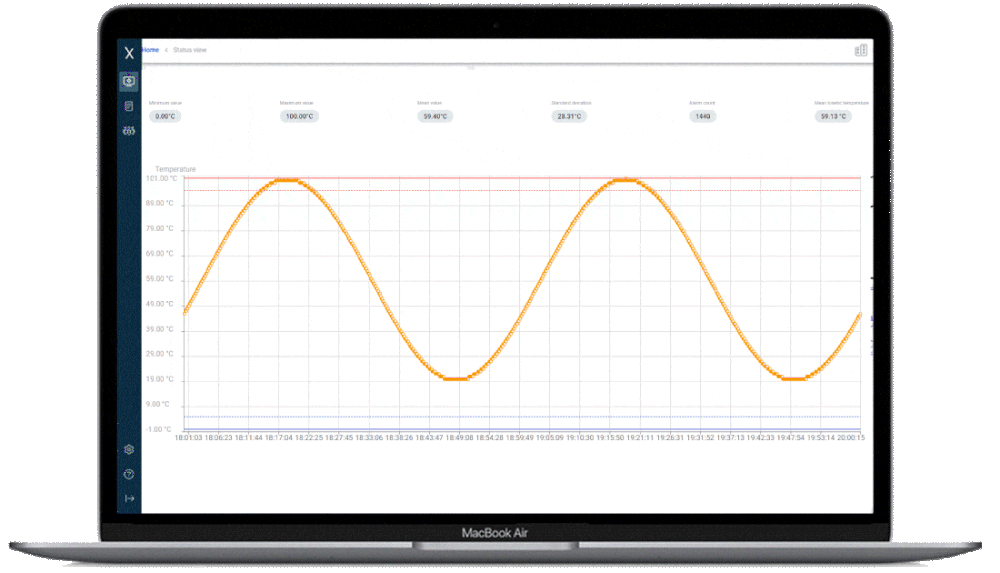Click the Standard deviation label
Viewport: 1000px width, 573px height.
(571, 103)
